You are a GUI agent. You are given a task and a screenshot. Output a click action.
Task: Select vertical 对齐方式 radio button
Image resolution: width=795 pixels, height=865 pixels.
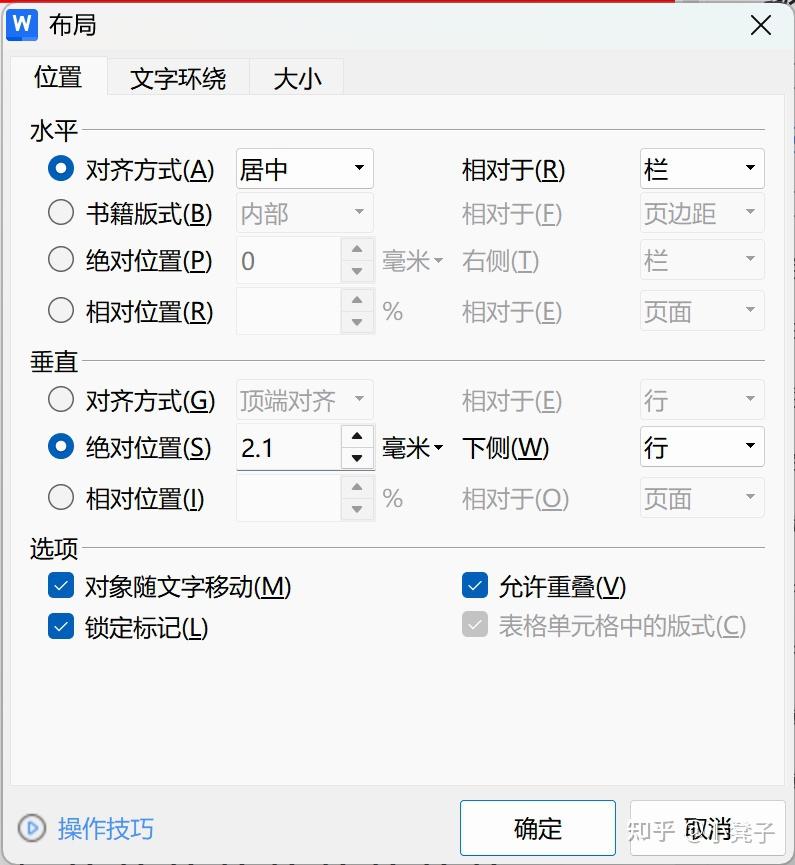[x=60, y=399]
